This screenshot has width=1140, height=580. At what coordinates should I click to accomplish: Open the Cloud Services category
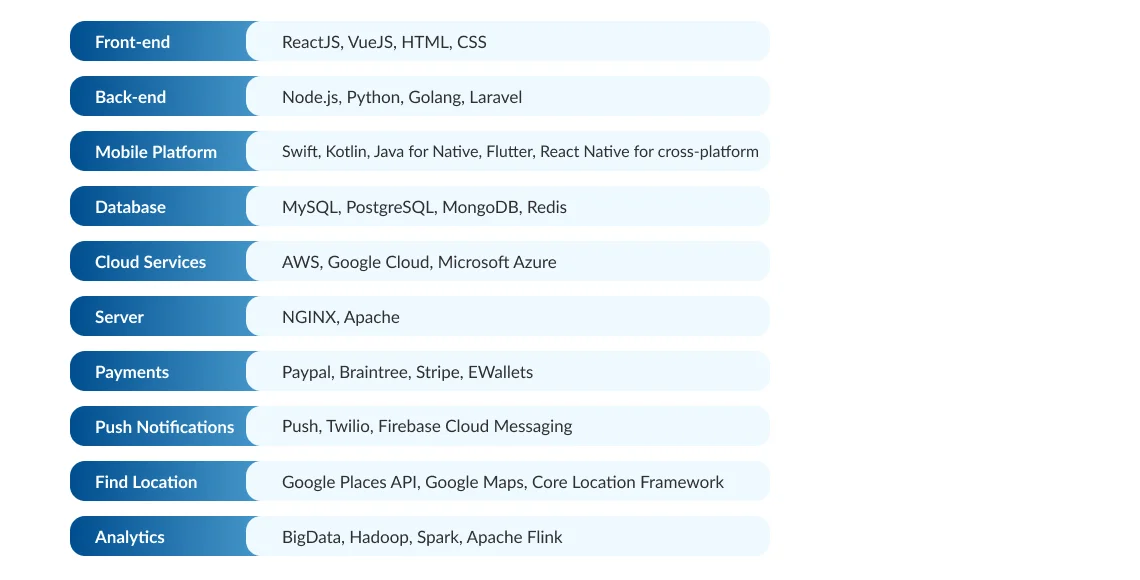tap(150, 261)
